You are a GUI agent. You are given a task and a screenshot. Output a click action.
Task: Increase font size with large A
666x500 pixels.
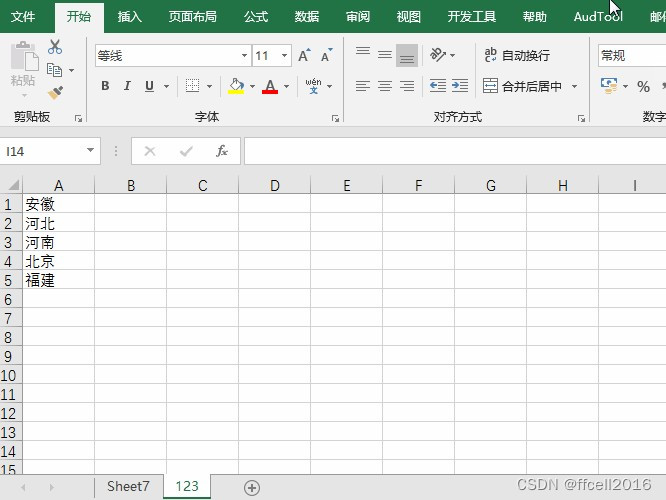tap(304, 56)
